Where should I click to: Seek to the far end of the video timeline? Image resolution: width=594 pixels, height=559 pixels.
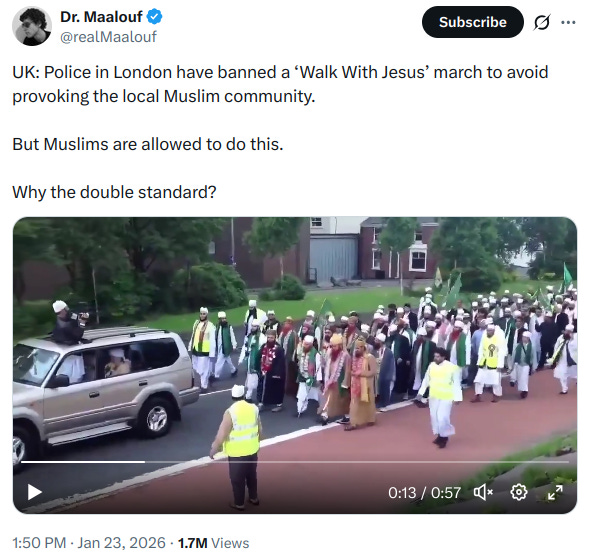click(x=567, y=462)
